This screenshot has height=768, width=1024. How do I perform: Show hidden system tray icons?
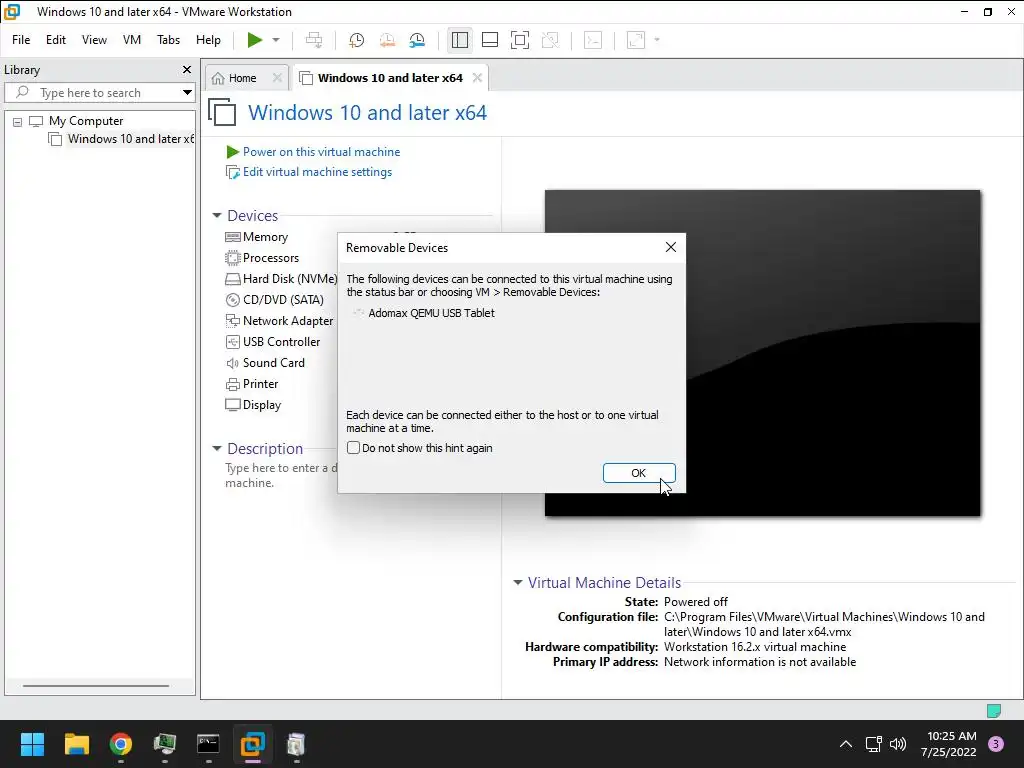(846, 744)
